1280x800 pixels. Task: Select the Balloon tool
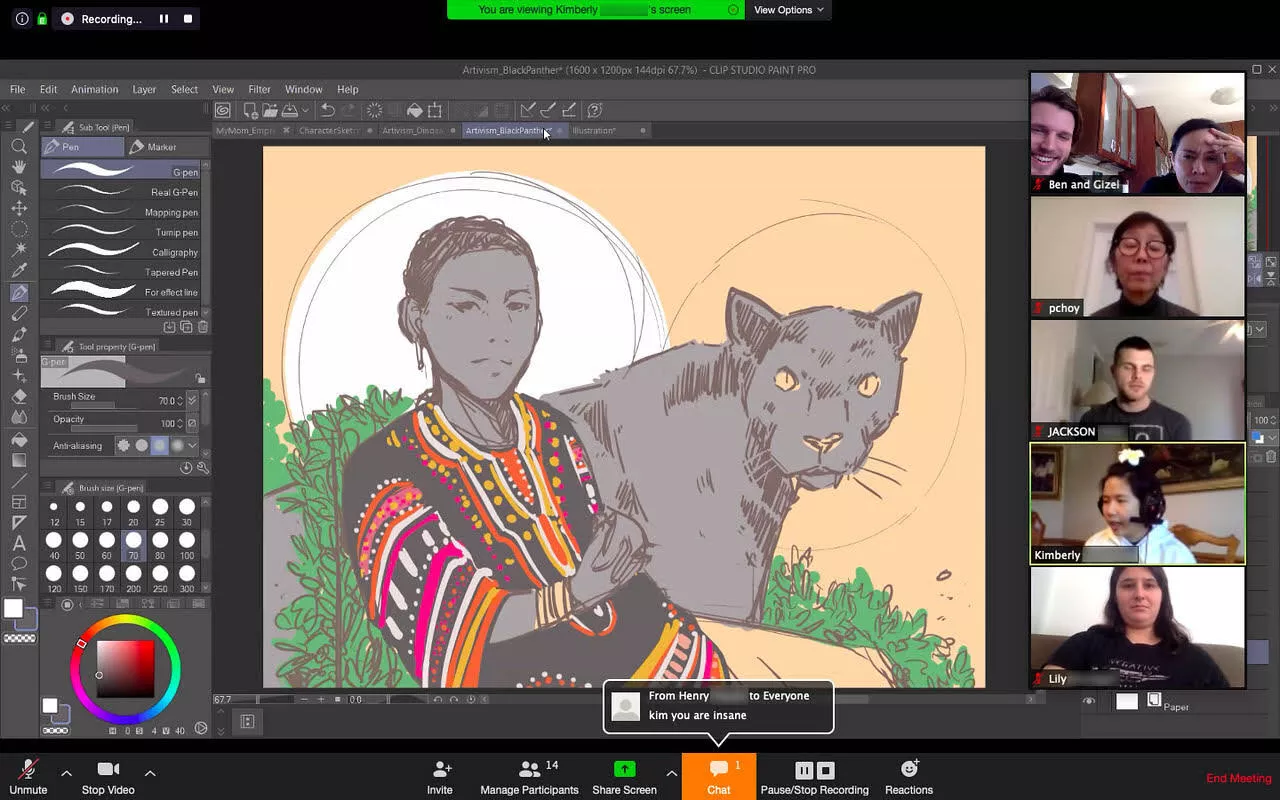[x=19, y=564]
